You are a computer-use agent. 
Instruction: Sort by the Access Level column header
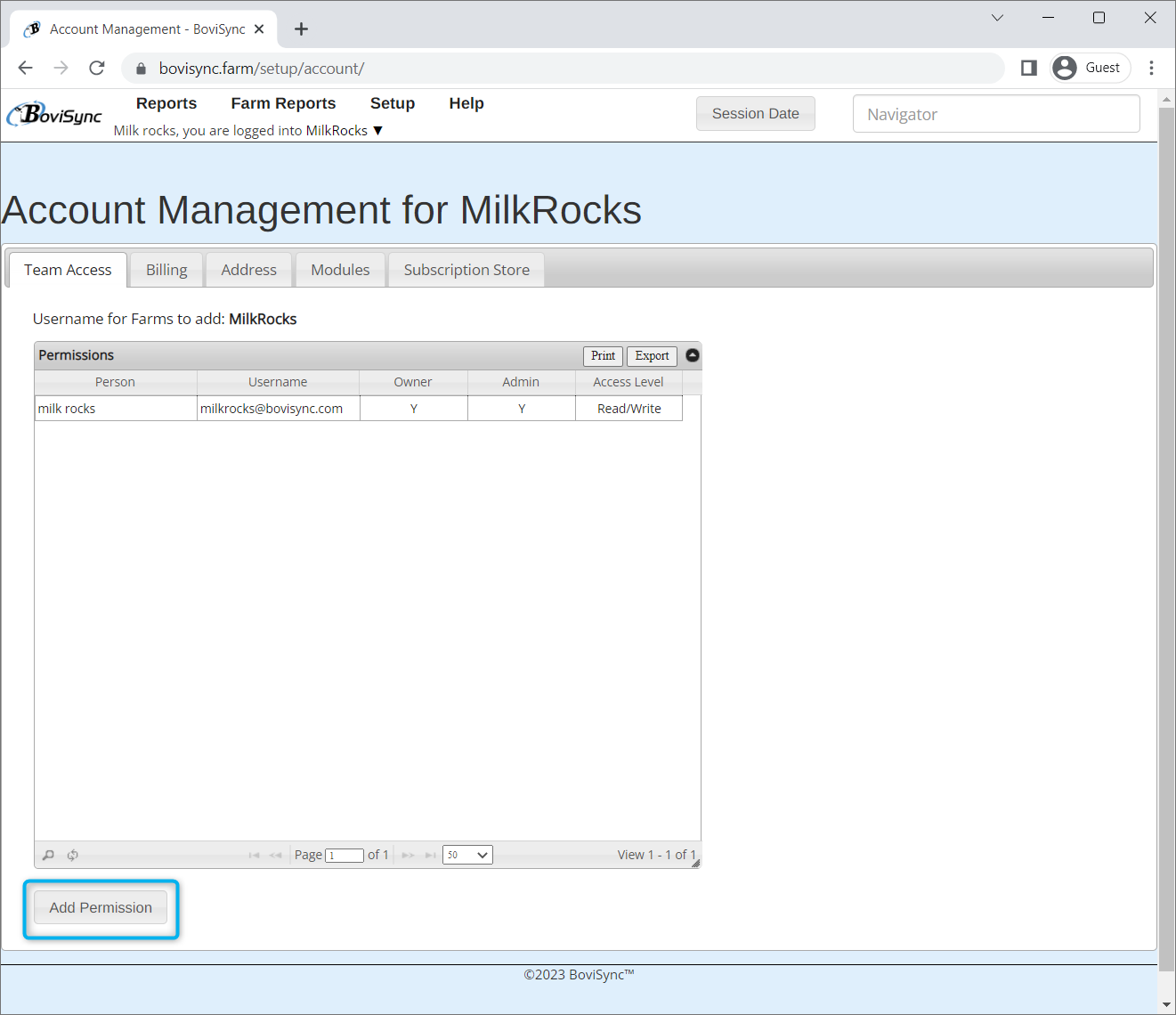coord(629,382)
